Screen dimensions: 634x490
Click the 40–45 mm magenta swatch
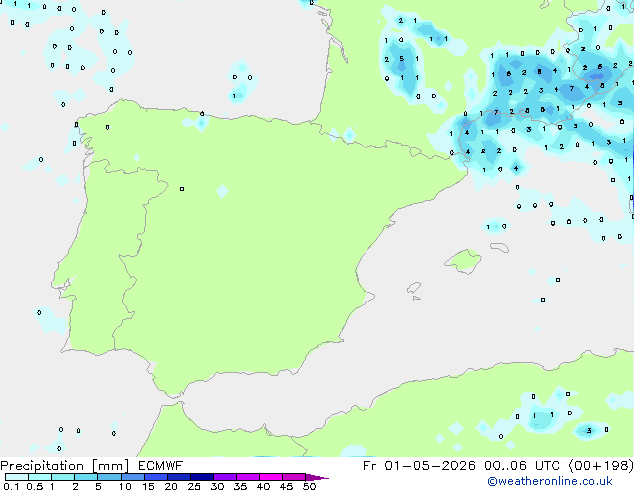pos(271,477)
